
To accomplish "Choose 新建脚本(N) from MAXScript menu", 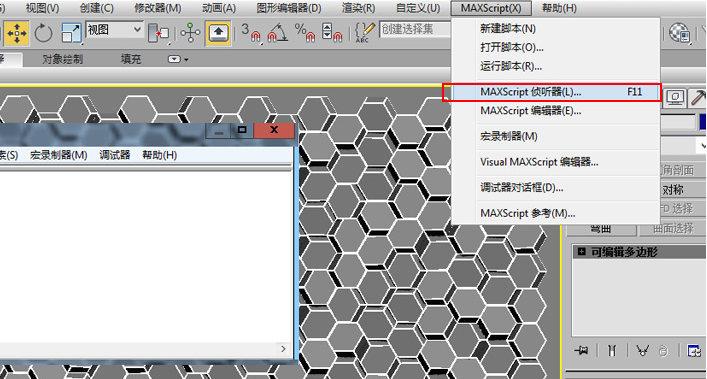I will pyautogui.click(x=556, y=29).
